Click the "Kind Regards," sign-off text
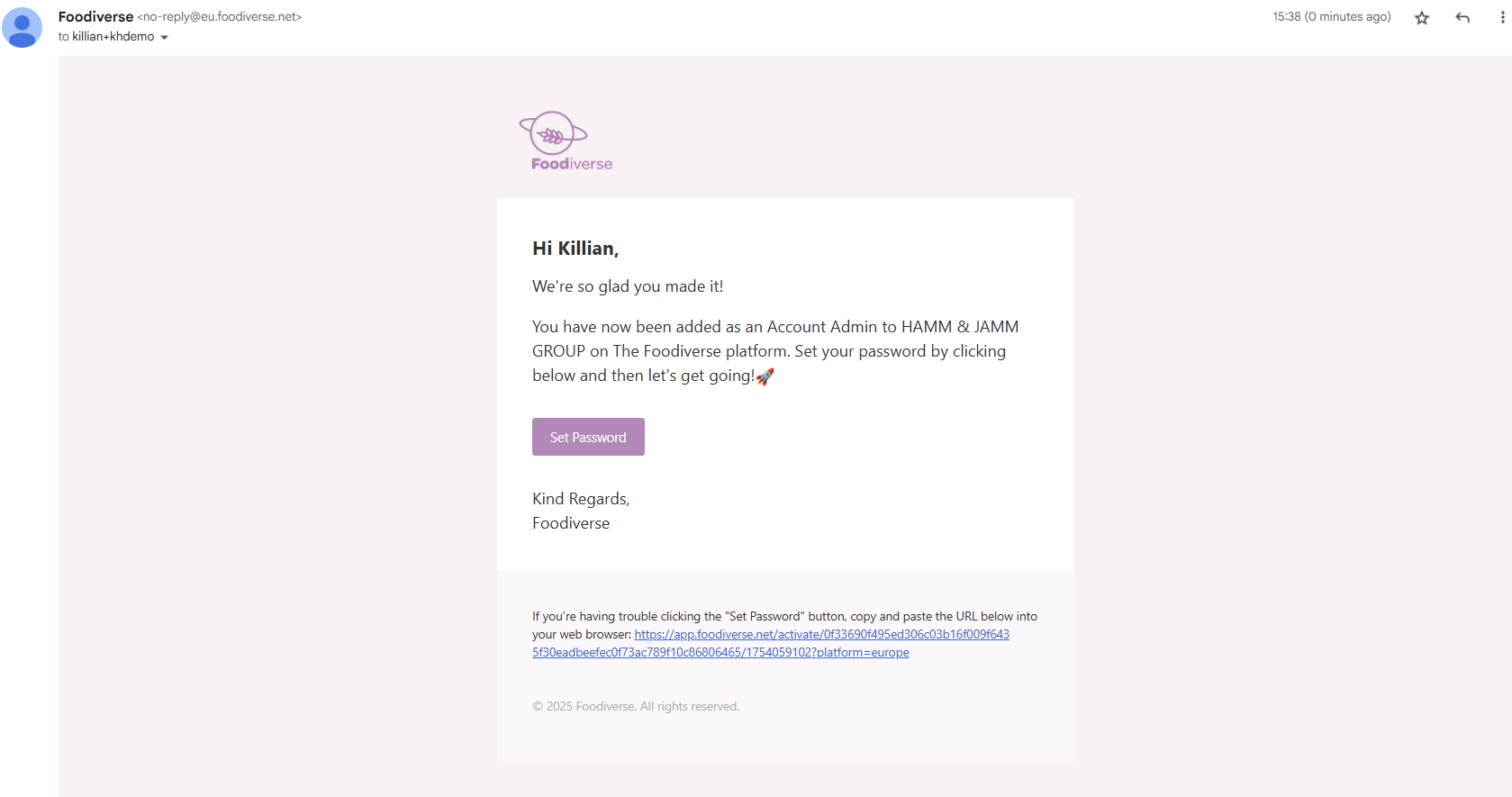This screenshot has height=797, width=1512. point(581,499)
